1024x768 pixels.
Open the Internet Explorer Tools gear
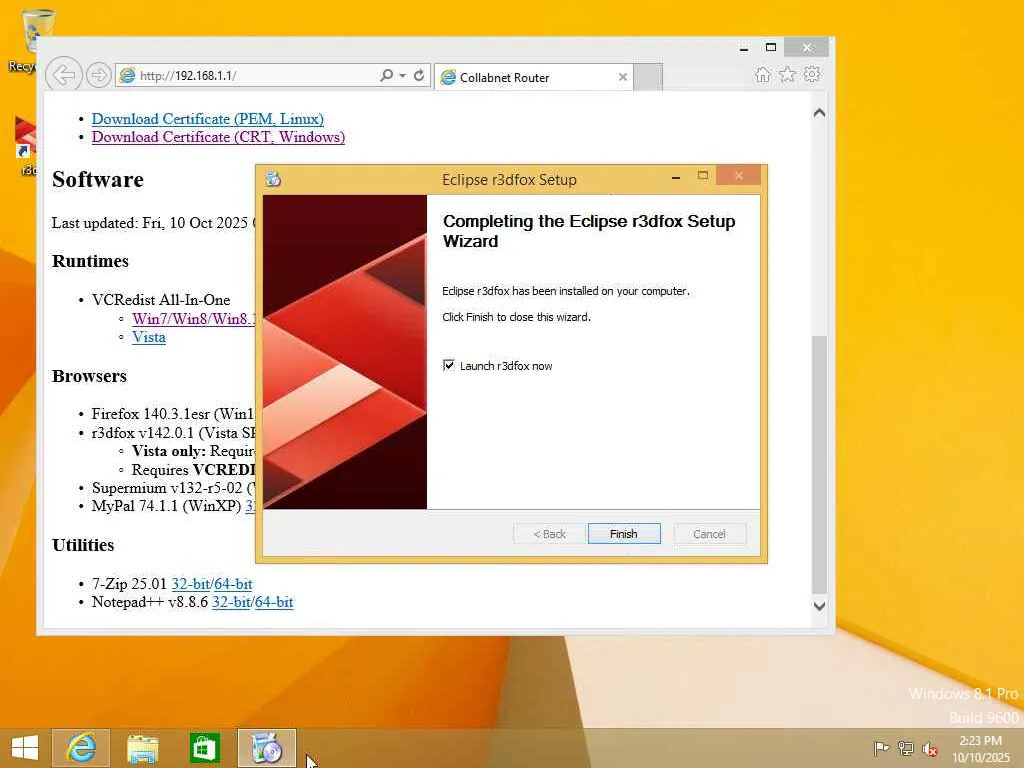[x=812, y=74]
